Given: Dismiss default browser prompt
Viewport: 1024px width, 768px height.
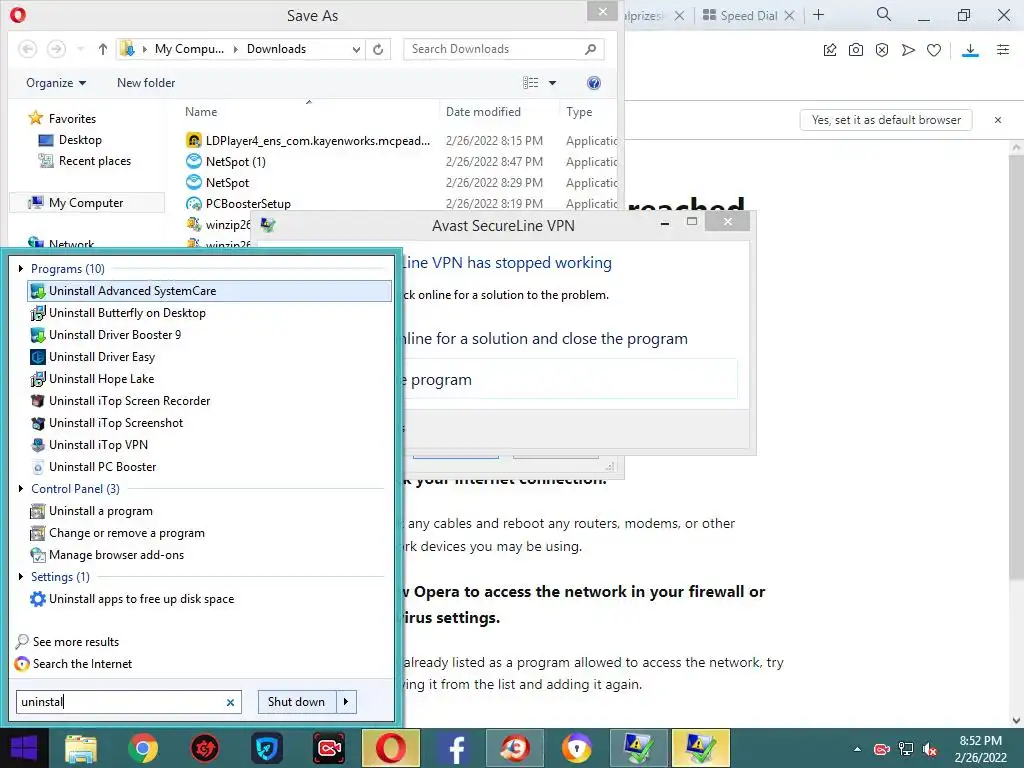Looking at the screenshot, I should 998,120.
